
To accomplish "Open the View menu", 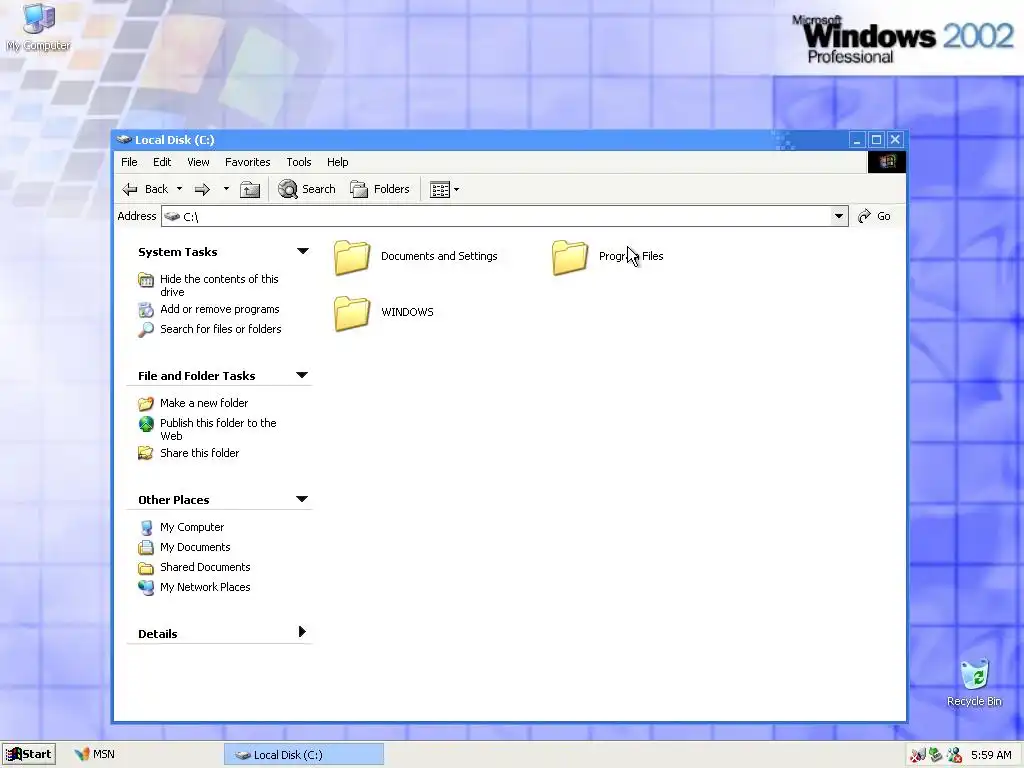I will [x=198, y=162].
